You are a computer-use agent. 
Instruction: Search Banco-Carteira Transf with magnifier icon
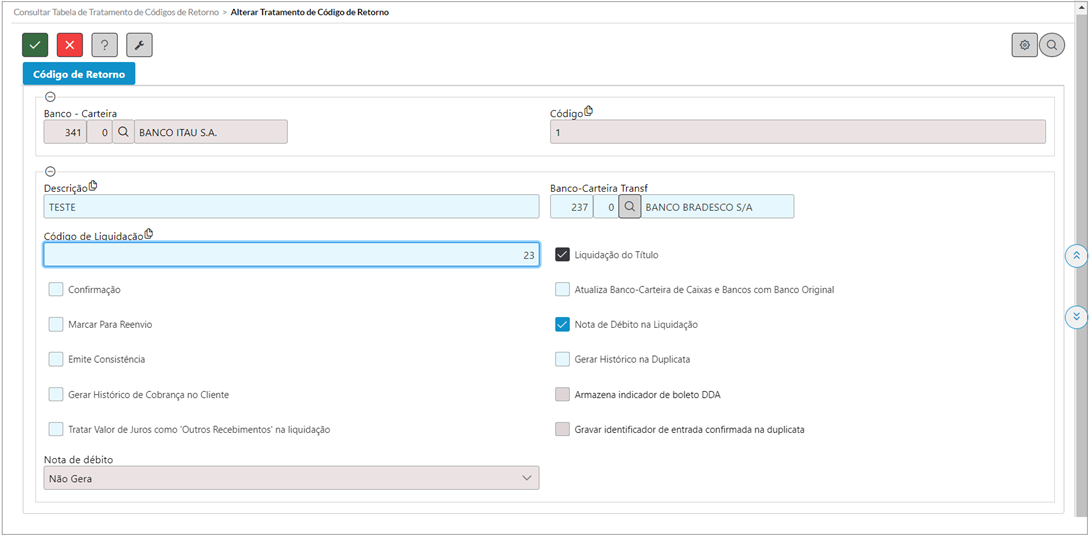pos(630,207)
